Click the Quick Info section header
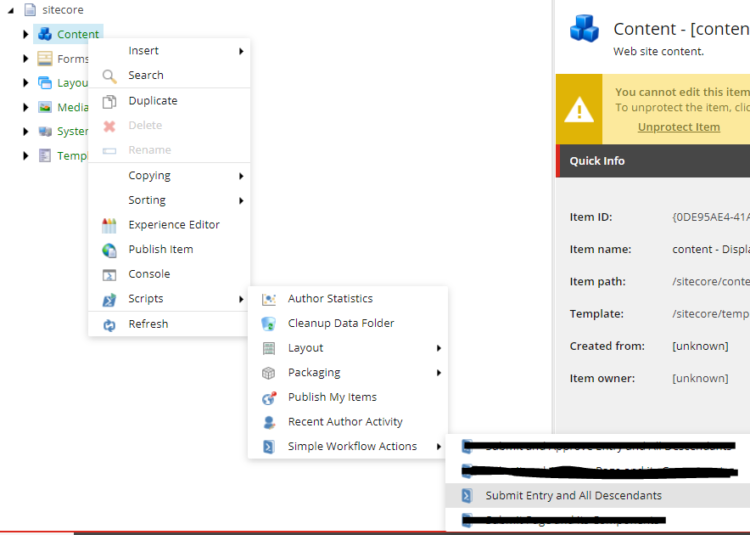This screenshot has width=750, height=535. point(597,161)
